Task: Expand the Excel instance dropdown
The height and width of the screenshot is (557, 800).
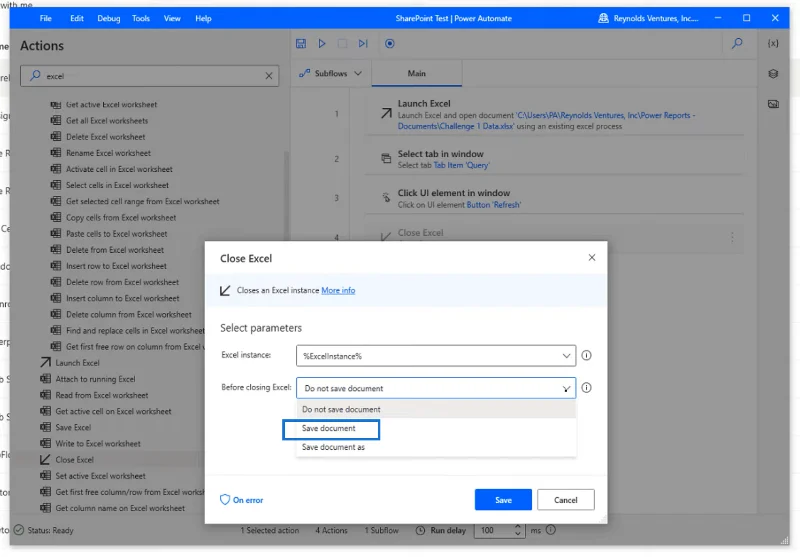Action: 566,356
